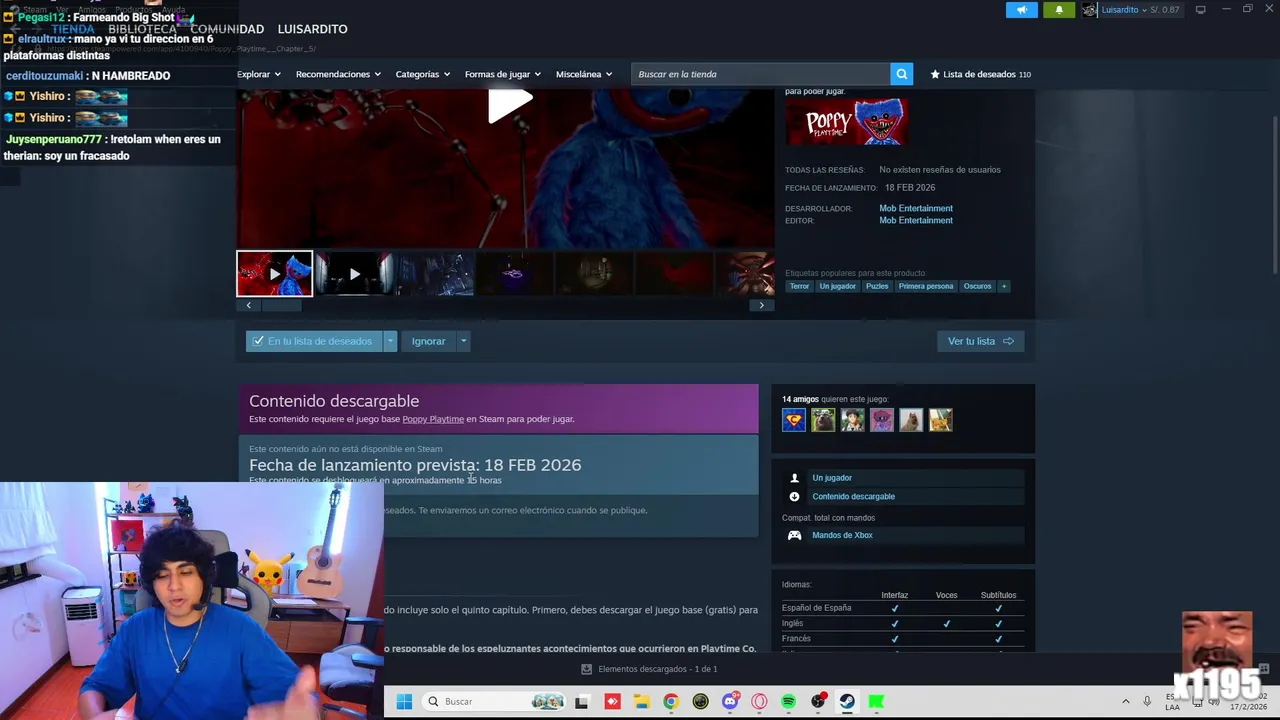This screenshot has width=1280, height=720.
Task: Open the 'Formas de jugar' dropdown menu
Action: [502, 74]
